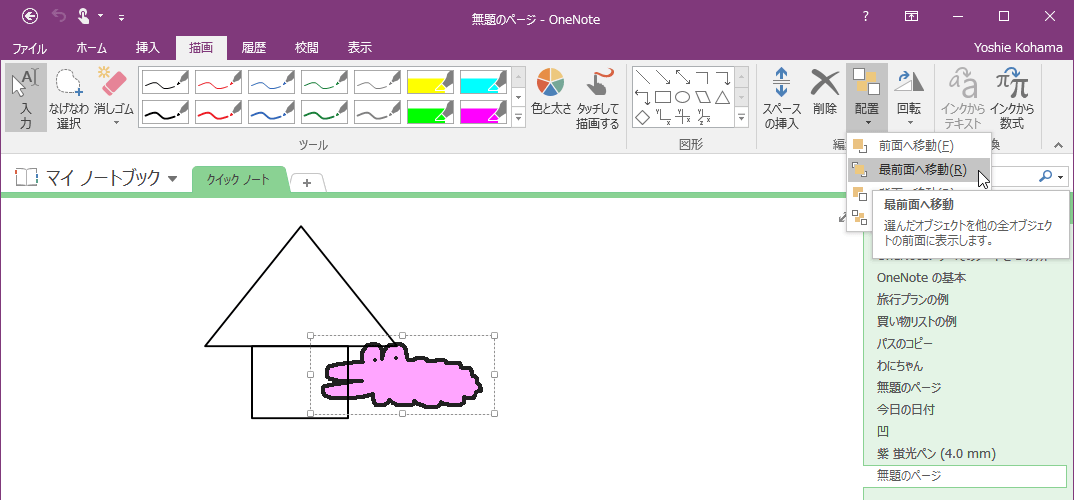
Task: Click the touch/mouse mode button
Action: click(x=83, y=16)
